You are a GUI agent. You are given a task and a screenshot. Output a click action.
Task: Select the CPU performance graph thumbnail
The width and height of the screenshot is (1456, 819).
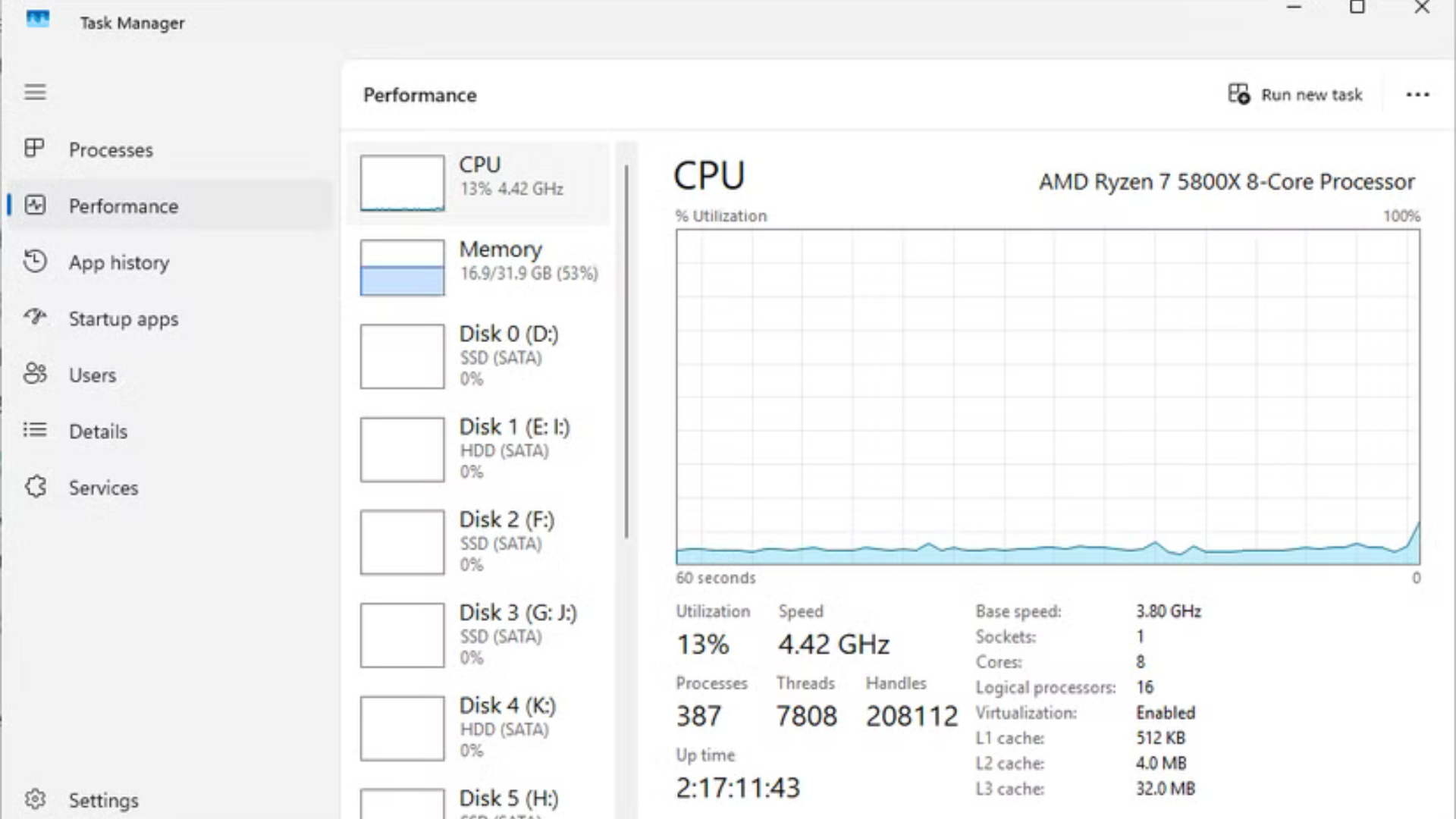[402, 184]
